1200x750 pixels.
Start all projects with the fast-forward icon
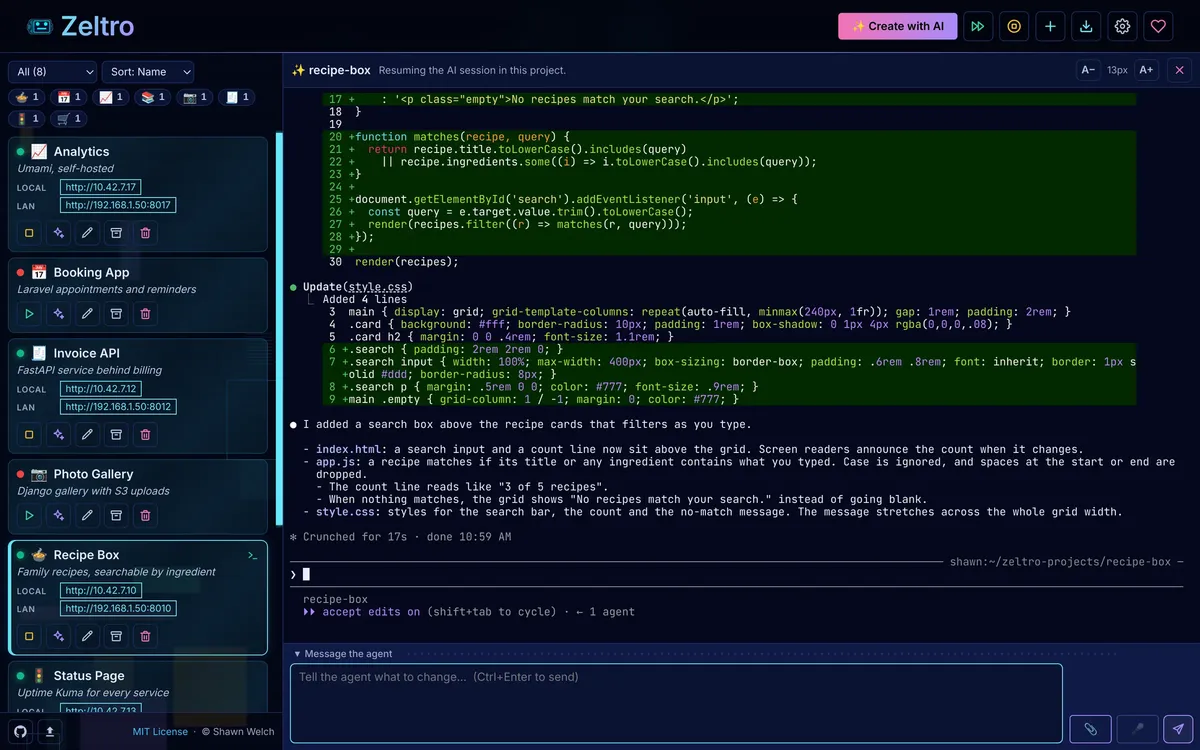tap(978, 27)
